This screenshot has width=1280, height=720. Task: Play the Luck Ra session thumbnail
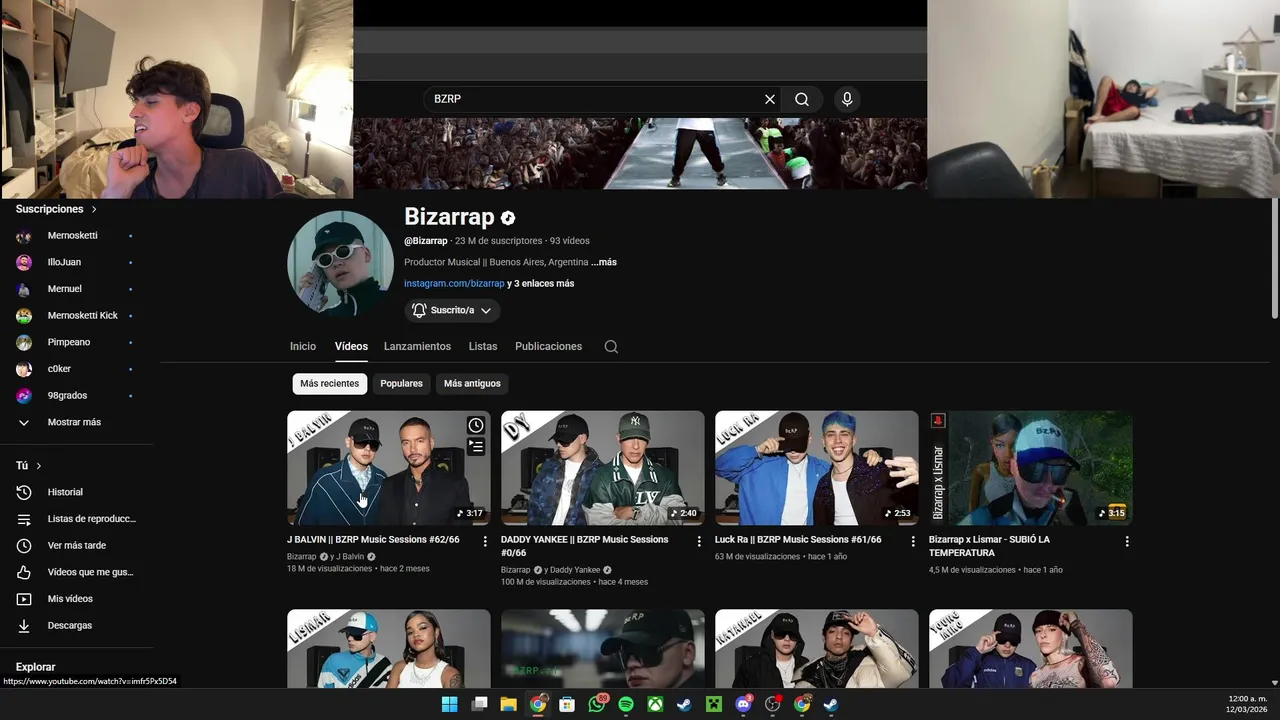point(817,467)
